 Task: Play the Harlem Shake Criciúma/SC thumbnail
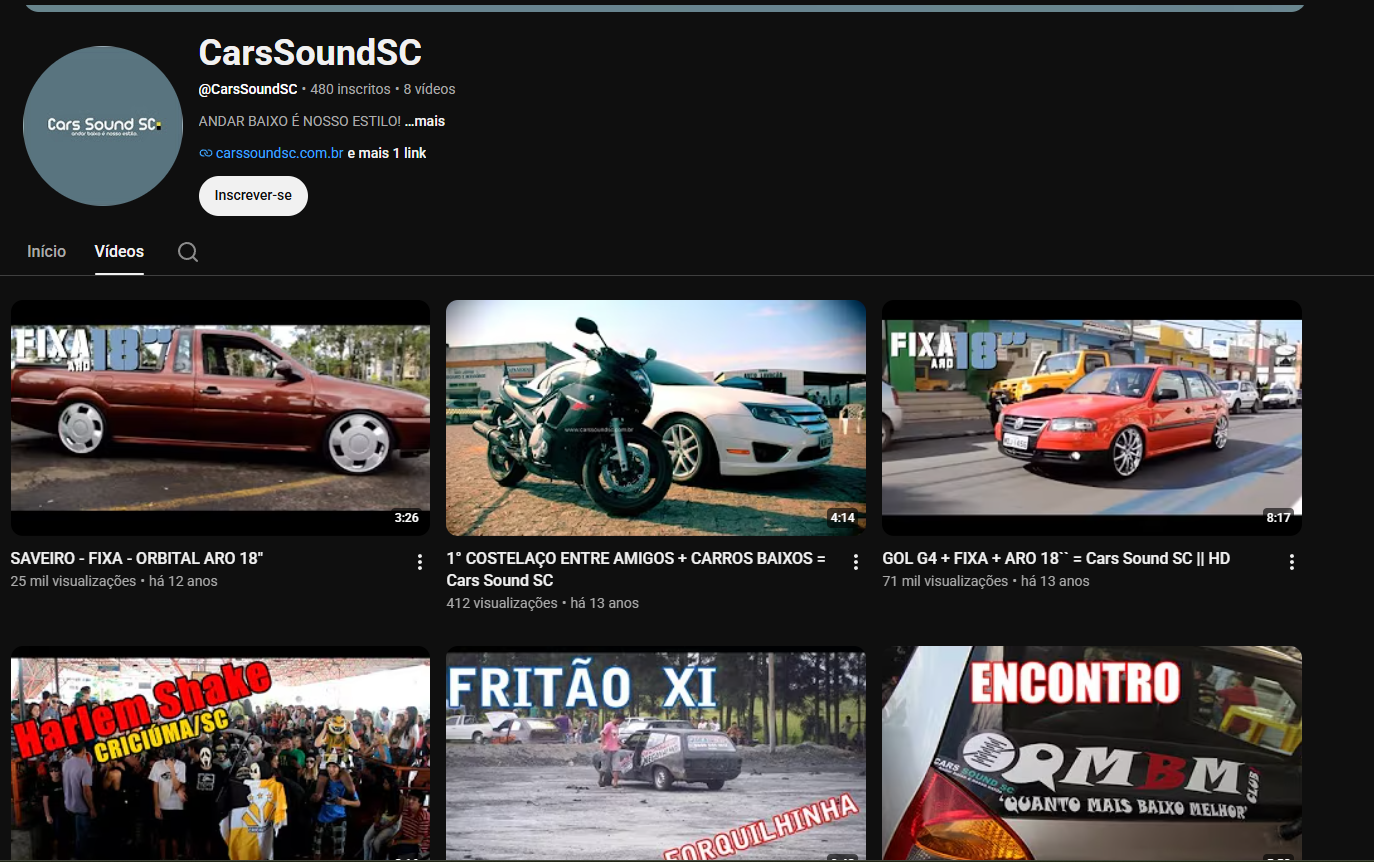click(x=220, y=754)
